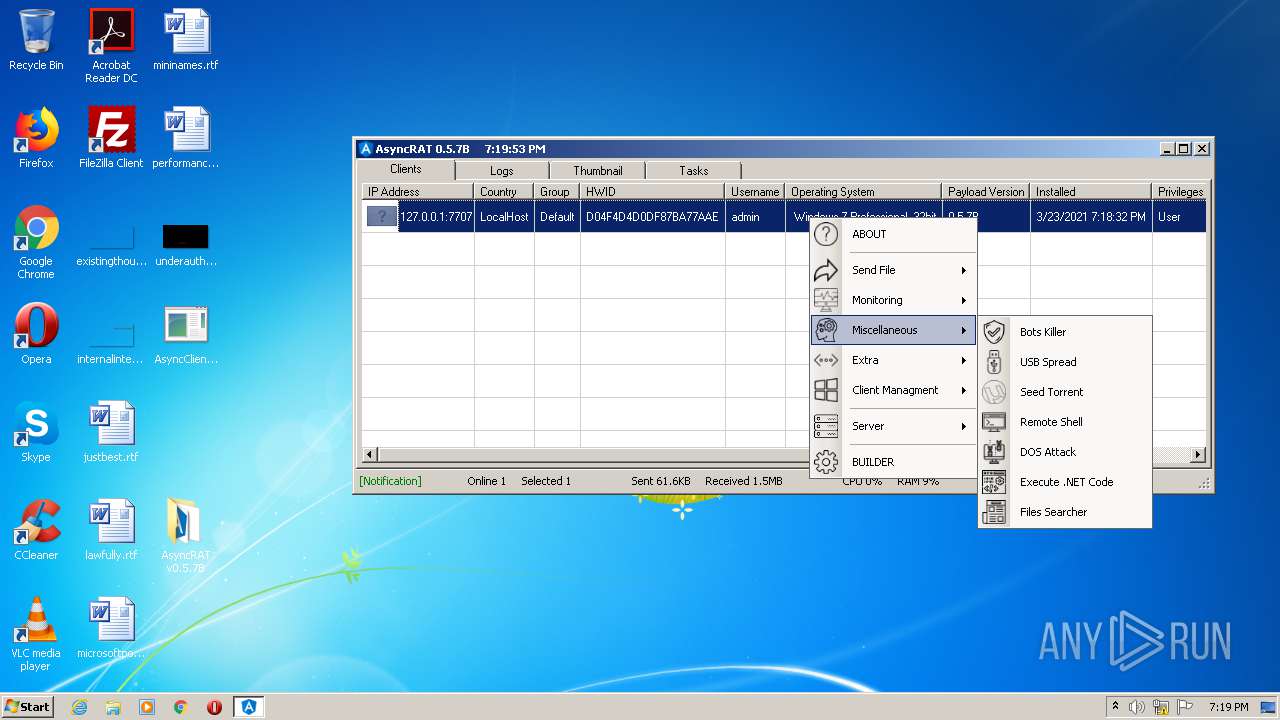
Task: Click the Execute .NET Code icon
Action: [994, 482]
